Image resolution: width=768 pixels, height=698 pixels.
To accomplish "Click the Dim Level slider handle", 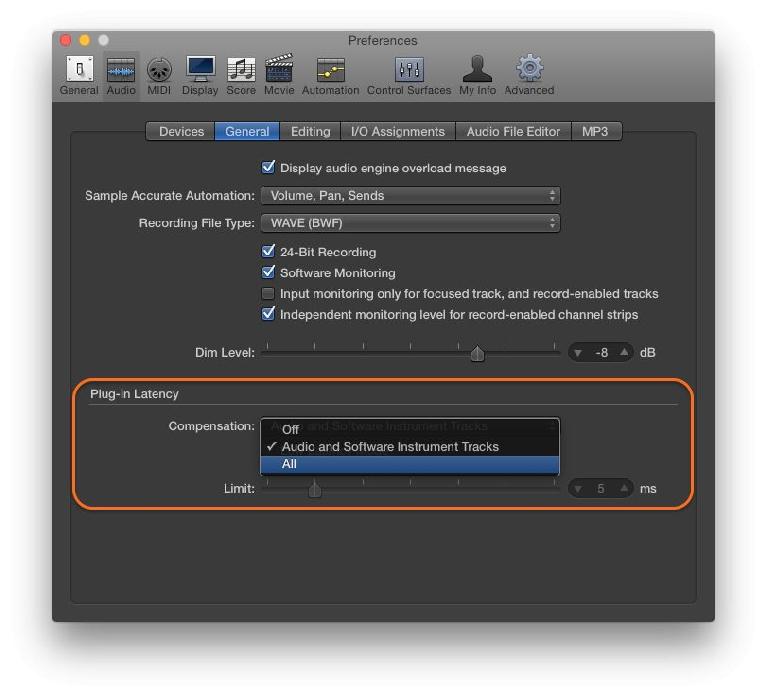I will pos(478,353).
